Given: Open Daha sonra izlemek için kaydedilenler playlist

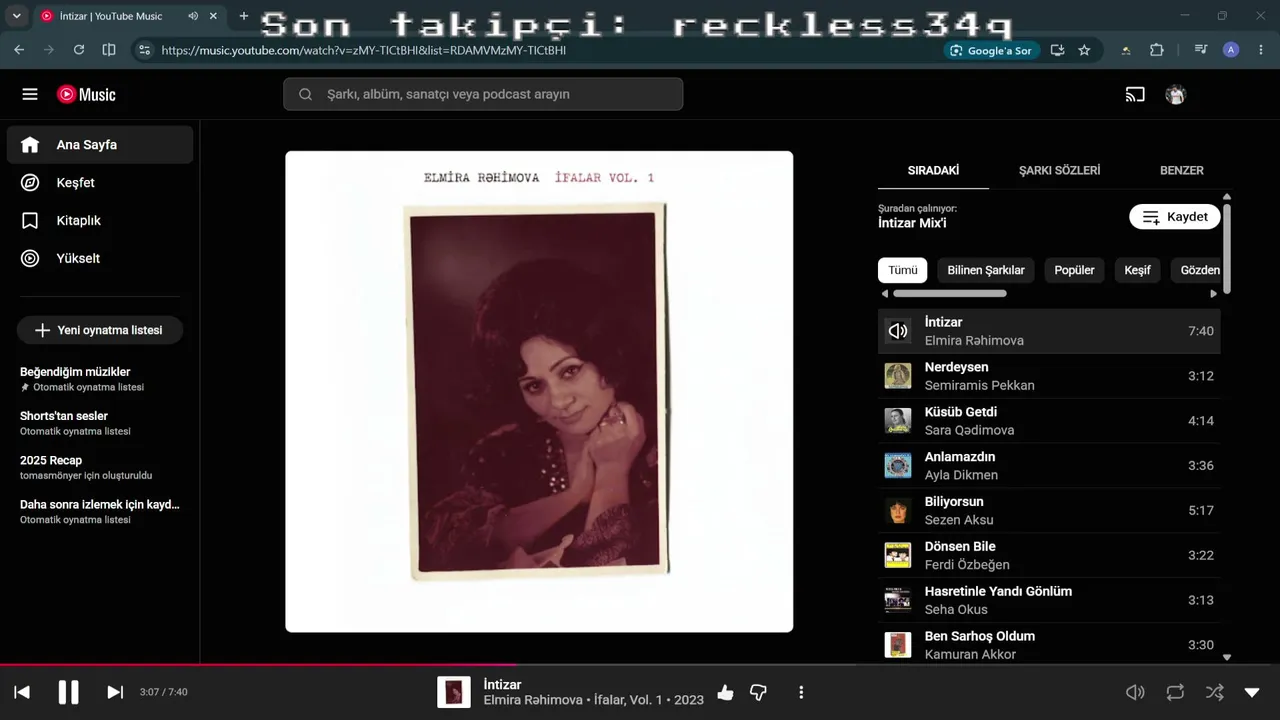Looking at the screenshot, I should click(100, 511).
